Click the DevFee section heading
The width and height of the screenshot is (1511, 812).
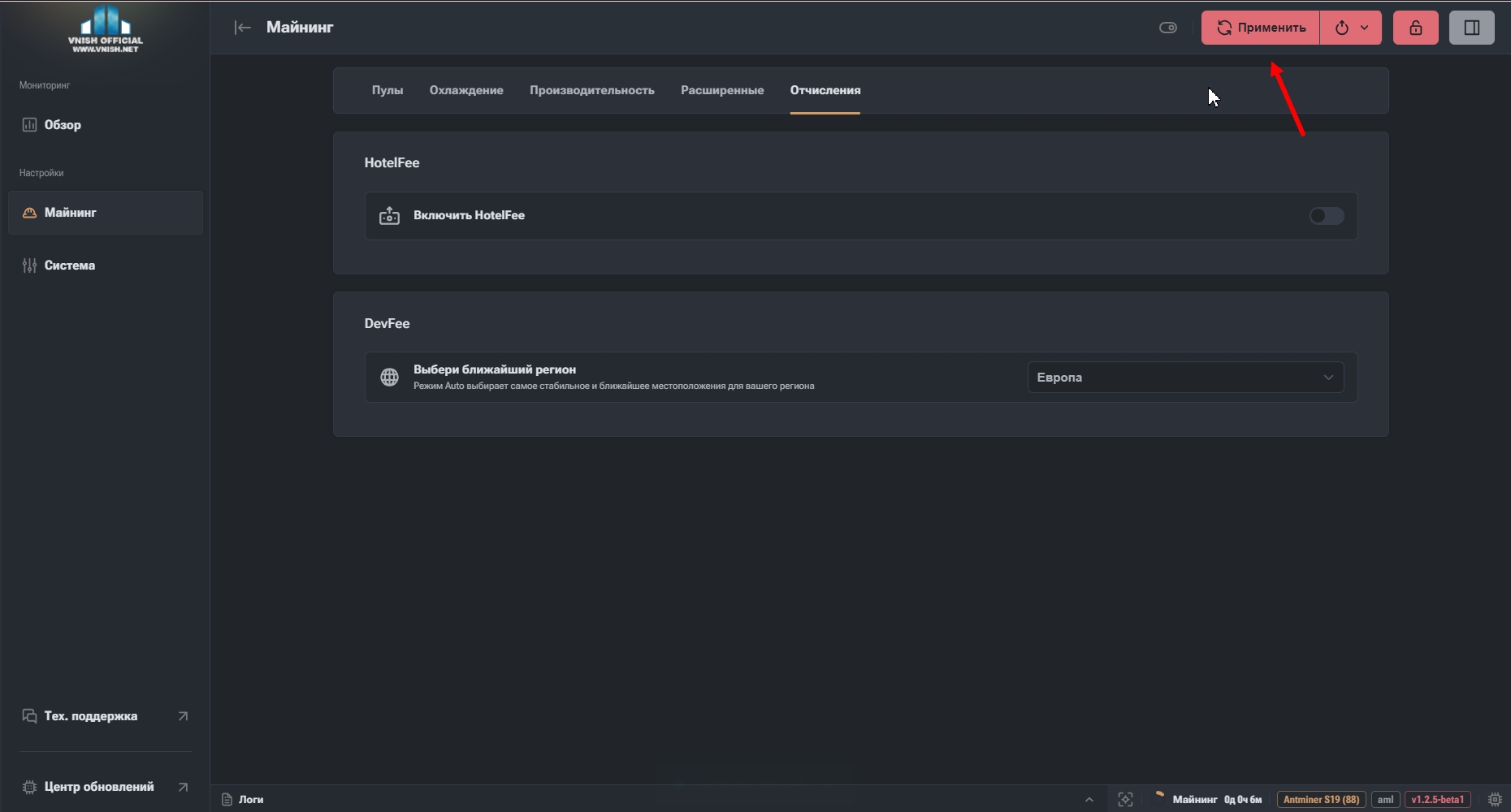click(x=387, y=323)
